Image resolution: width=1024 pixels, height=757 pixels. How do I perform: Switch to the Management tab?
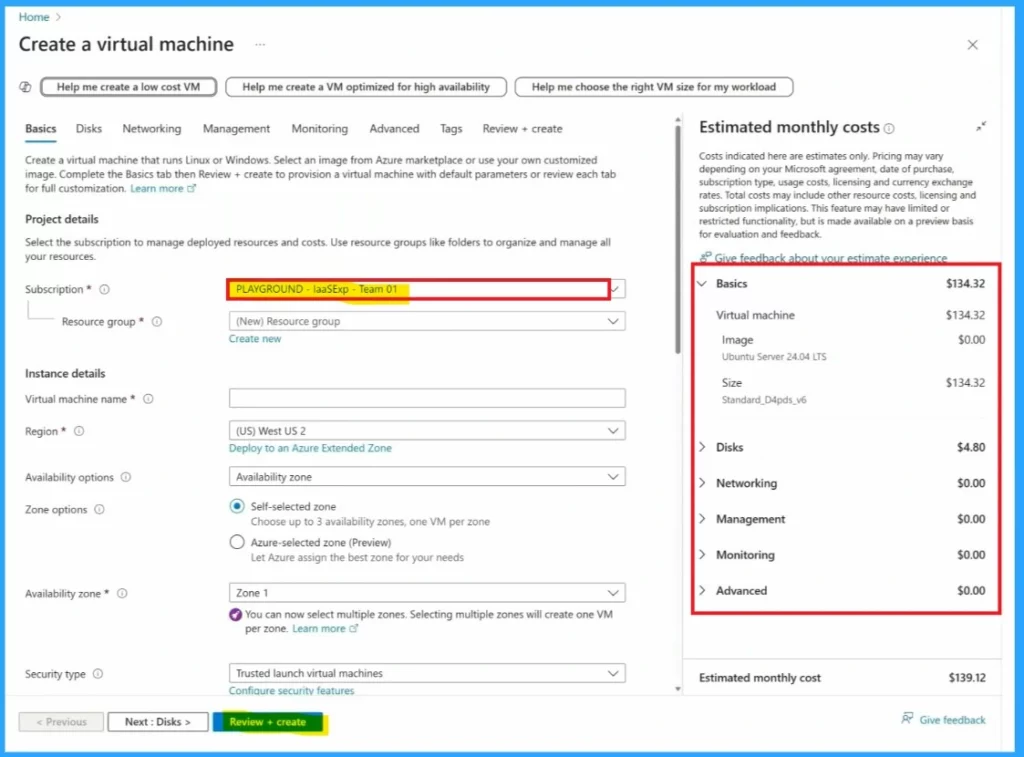(x=236, y=129)
